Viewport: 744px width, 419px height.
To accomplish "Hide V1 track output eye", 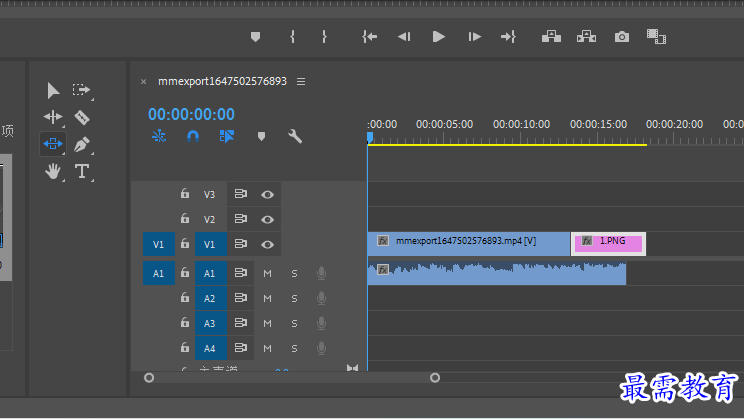I will point(267,245).
